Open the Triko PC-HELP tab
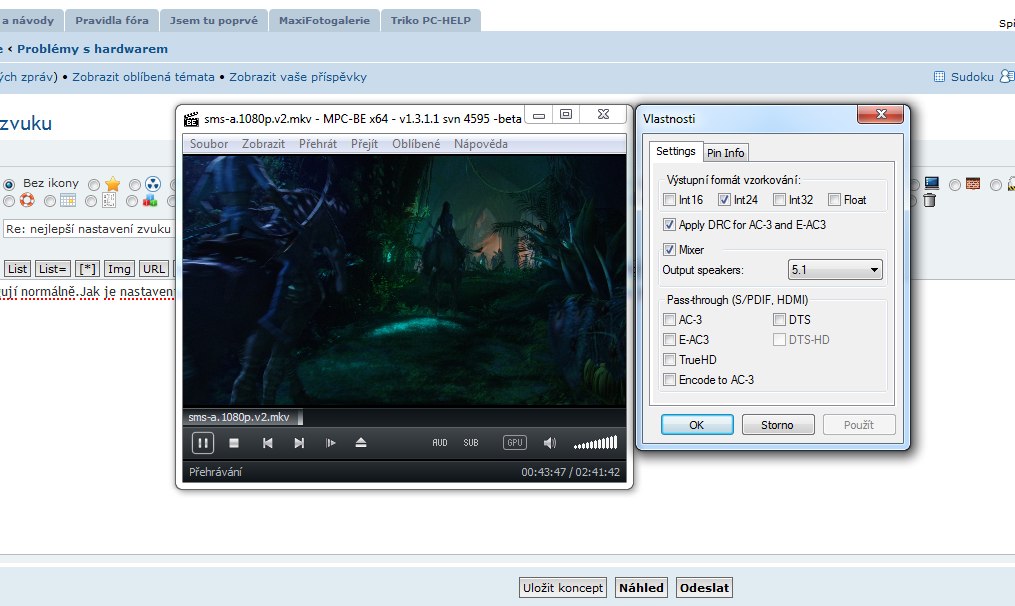This screenshot has width=1015, height=606. tap(431, 20)
